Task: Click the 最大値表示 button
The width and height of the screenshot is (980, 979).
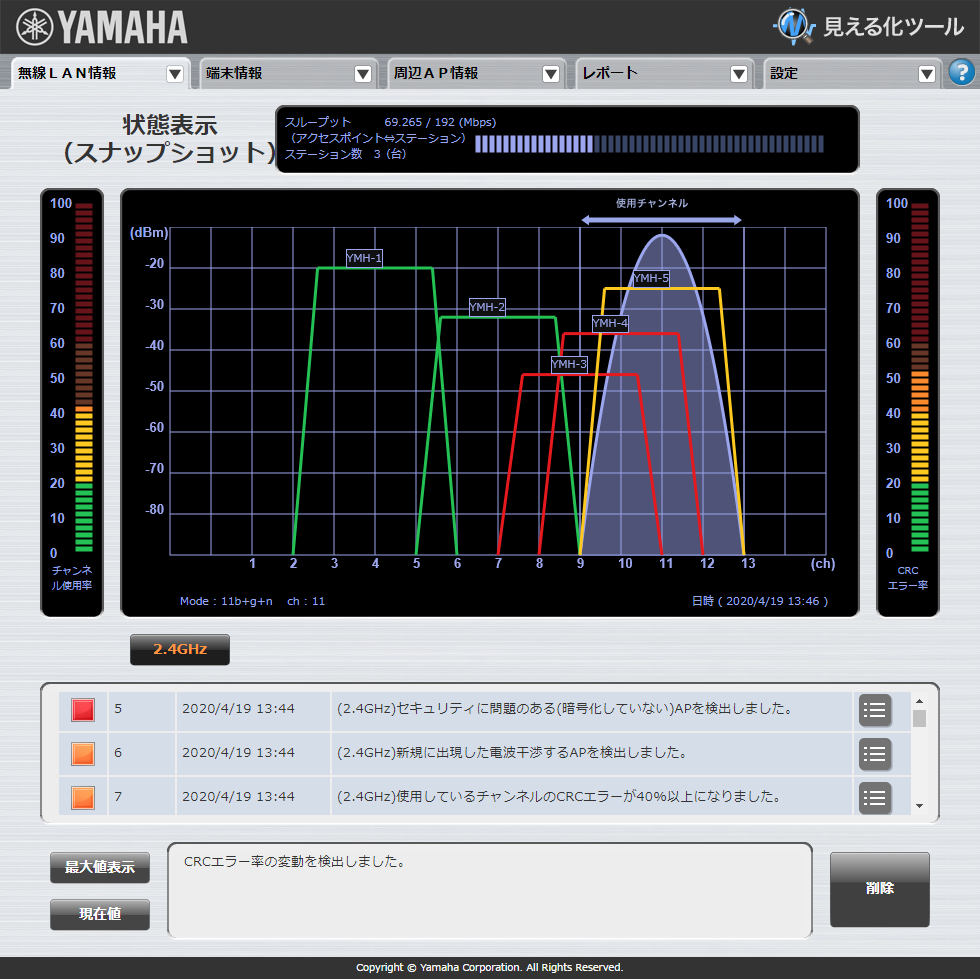Action: tap(99, 868)
